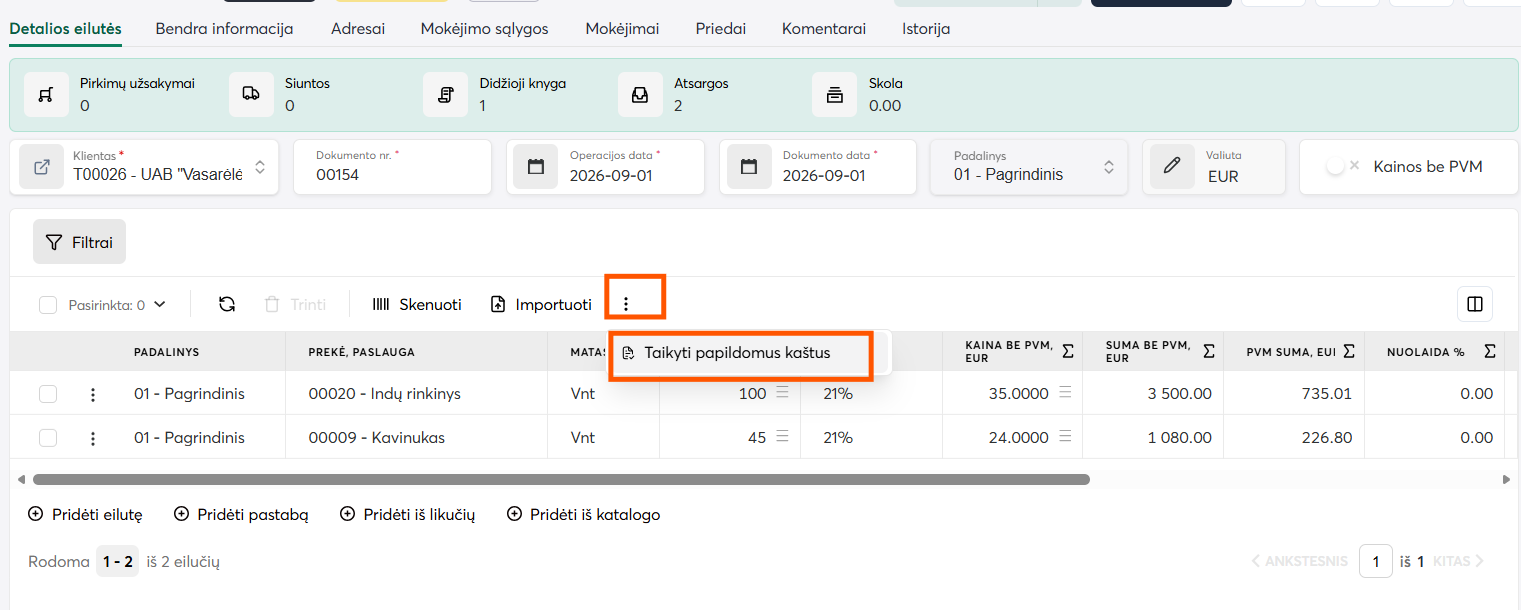Click the Didžioji knyga ledger icon

tap(446, 95)
